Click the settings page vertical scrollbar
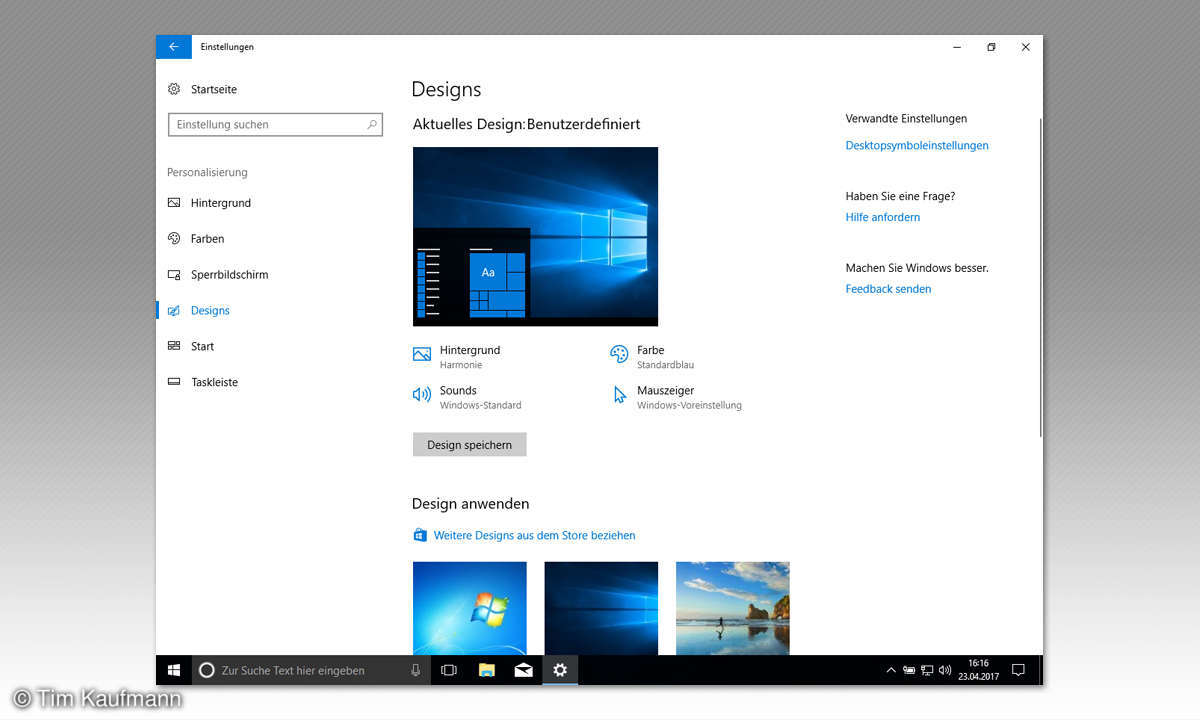The image size is (1200, 720). [x=1040, y=277]
